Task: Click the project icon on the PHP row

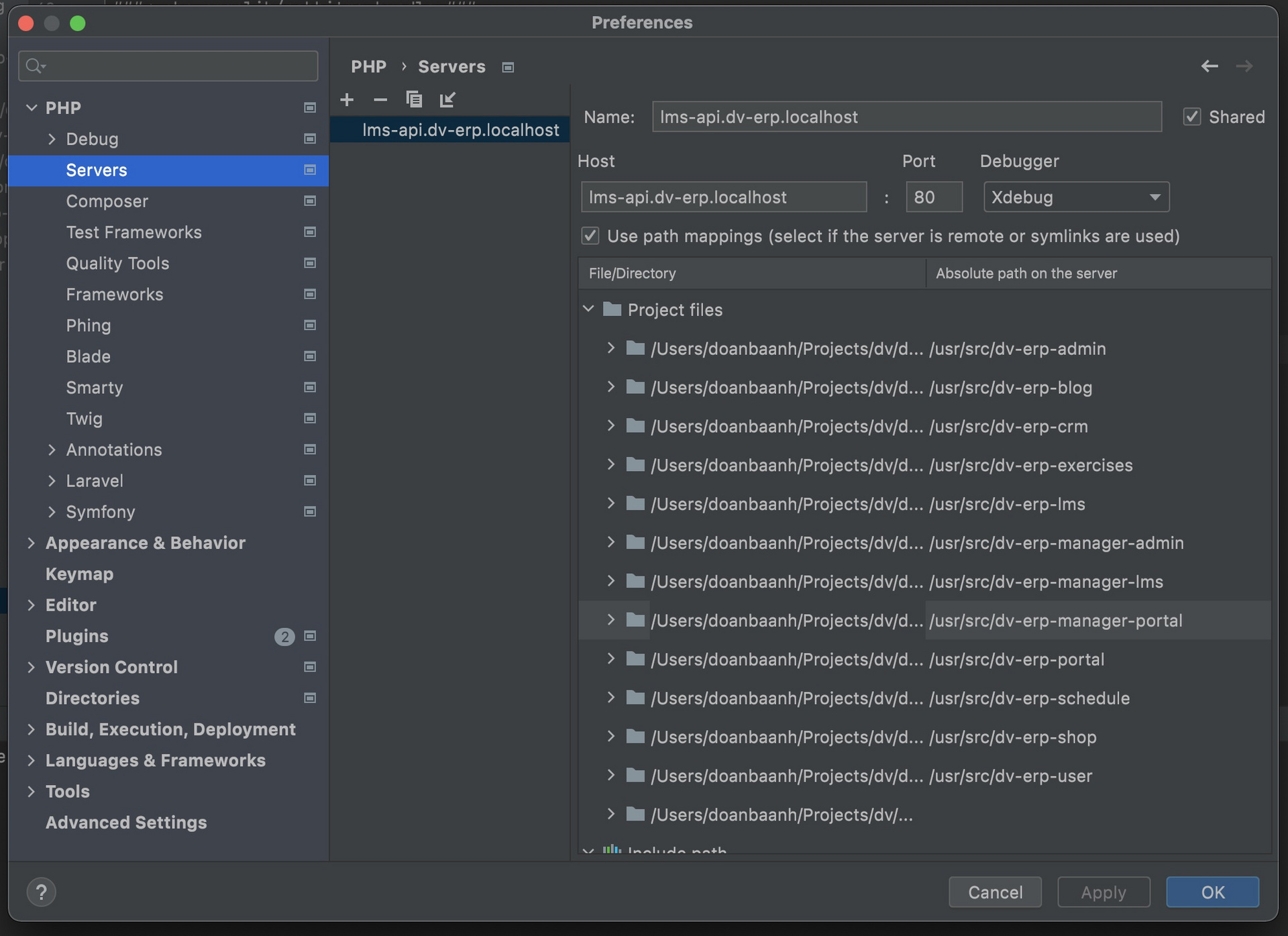Action: [x=310, y=107]
